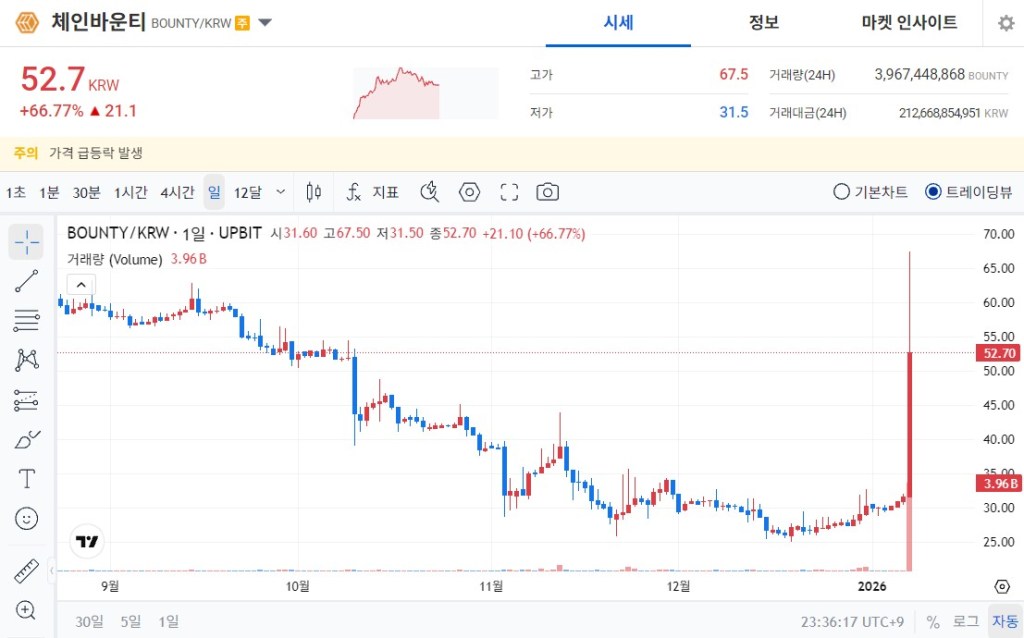Enter fullscreen mode on the chart

point(508,191)
